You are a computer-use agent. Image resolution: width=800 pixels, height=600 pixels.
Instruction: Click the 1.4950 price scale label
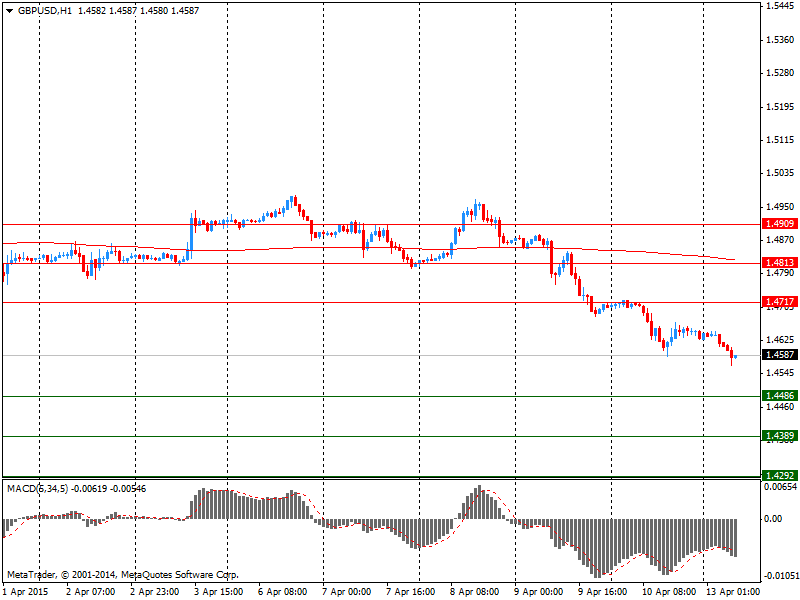780,207
